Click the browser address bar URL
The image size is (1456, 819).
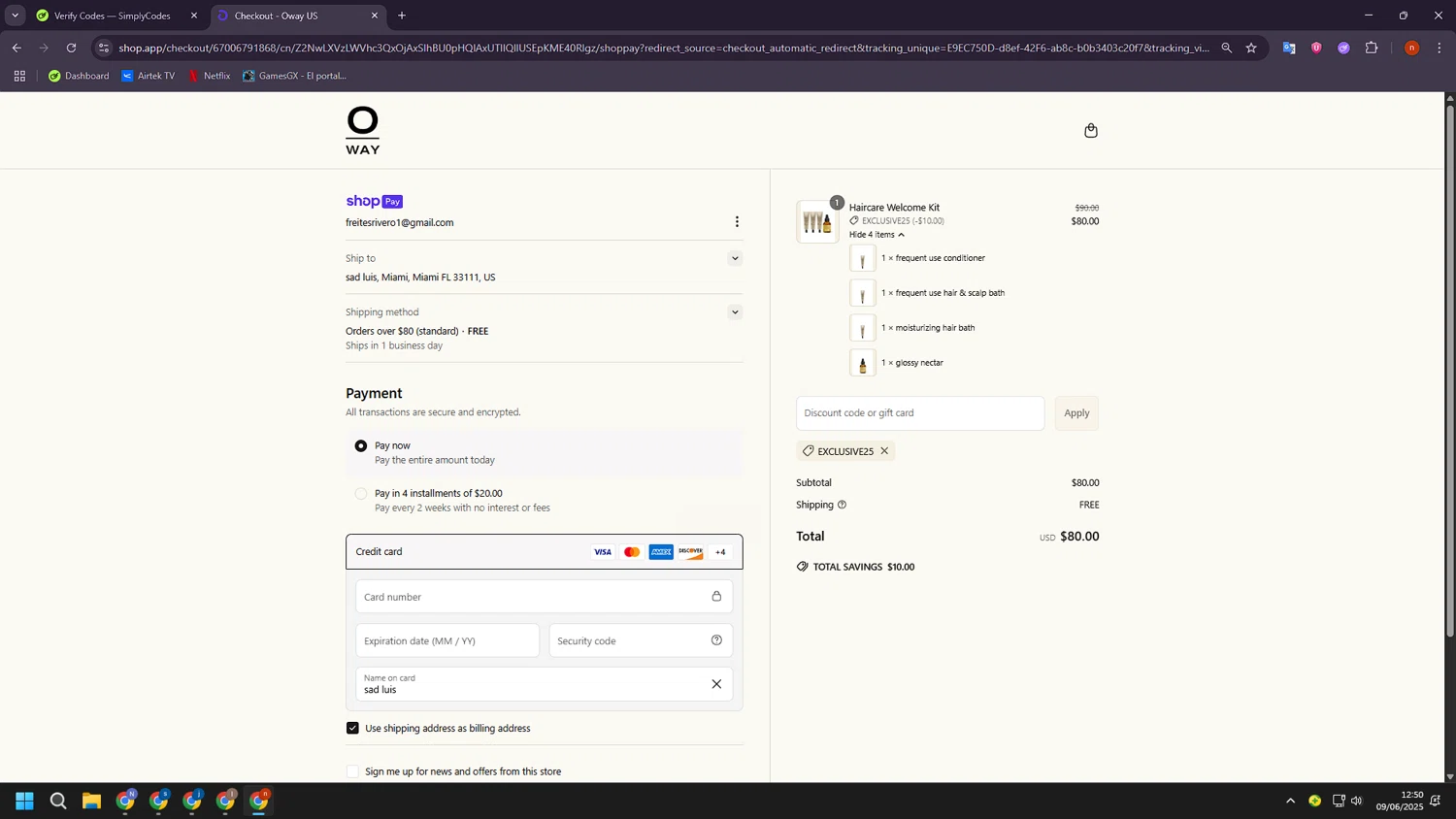(x=664, y=48)
